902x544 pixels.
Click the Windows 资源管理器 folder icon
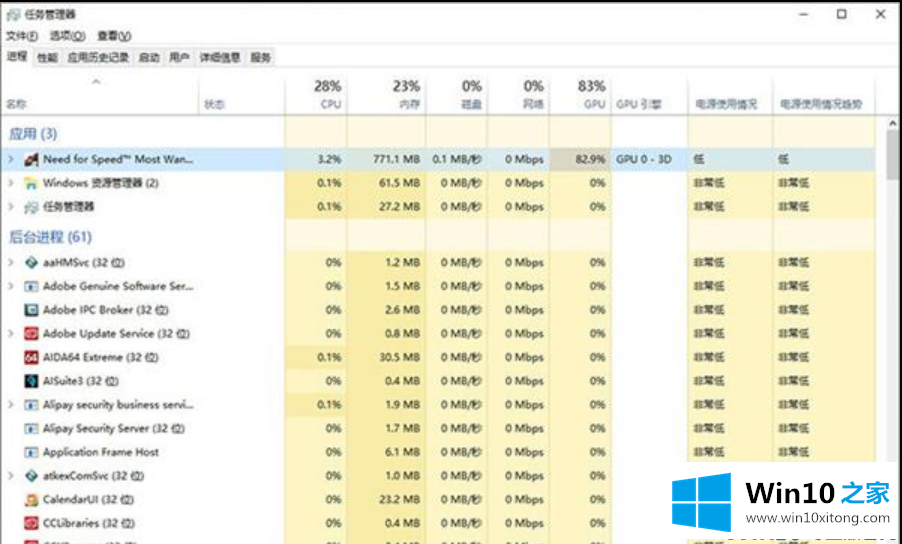click(31, 183)
